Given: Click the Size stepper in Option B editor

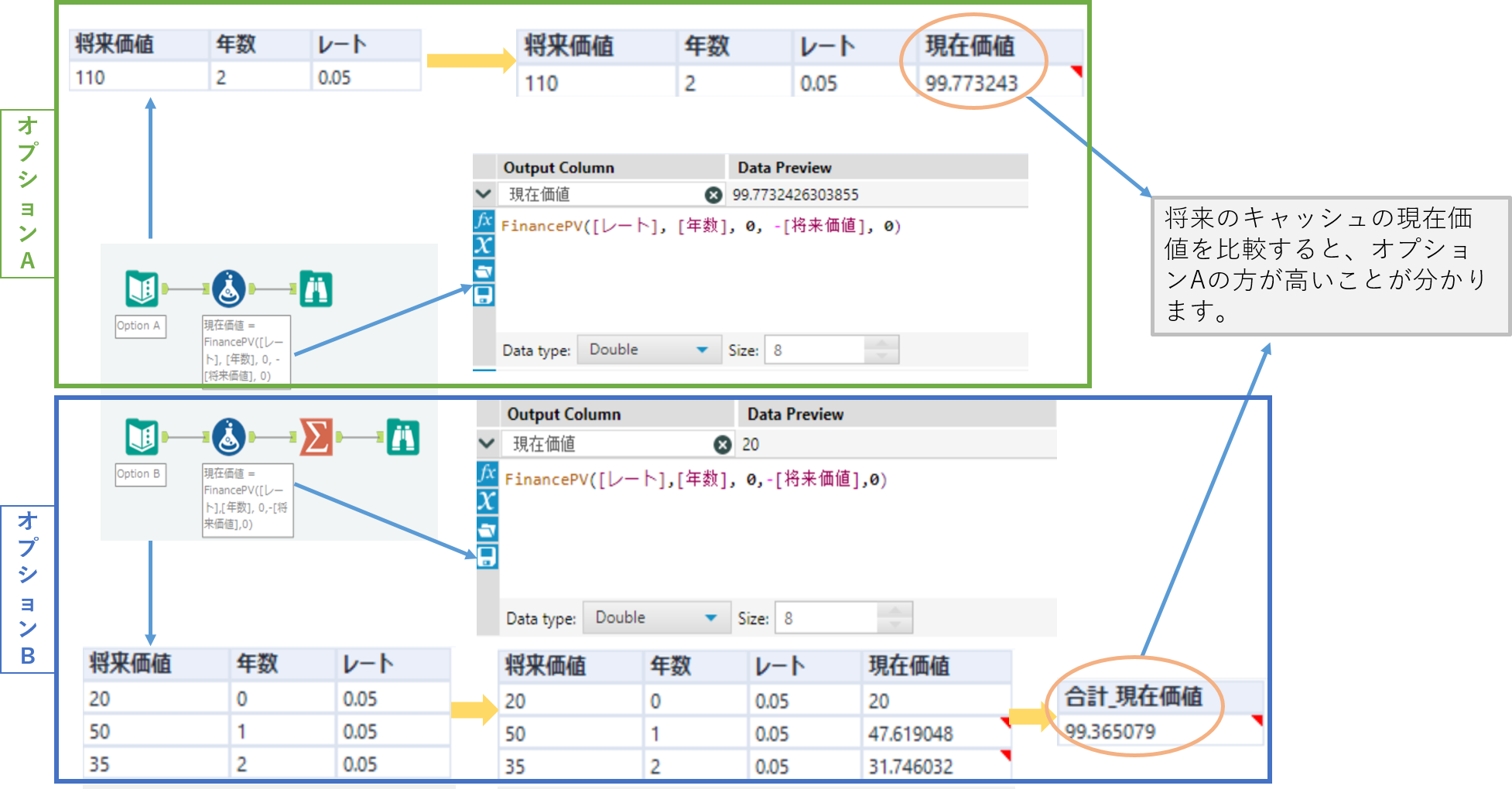Looking at the screenshot, I should click(895, 618).
